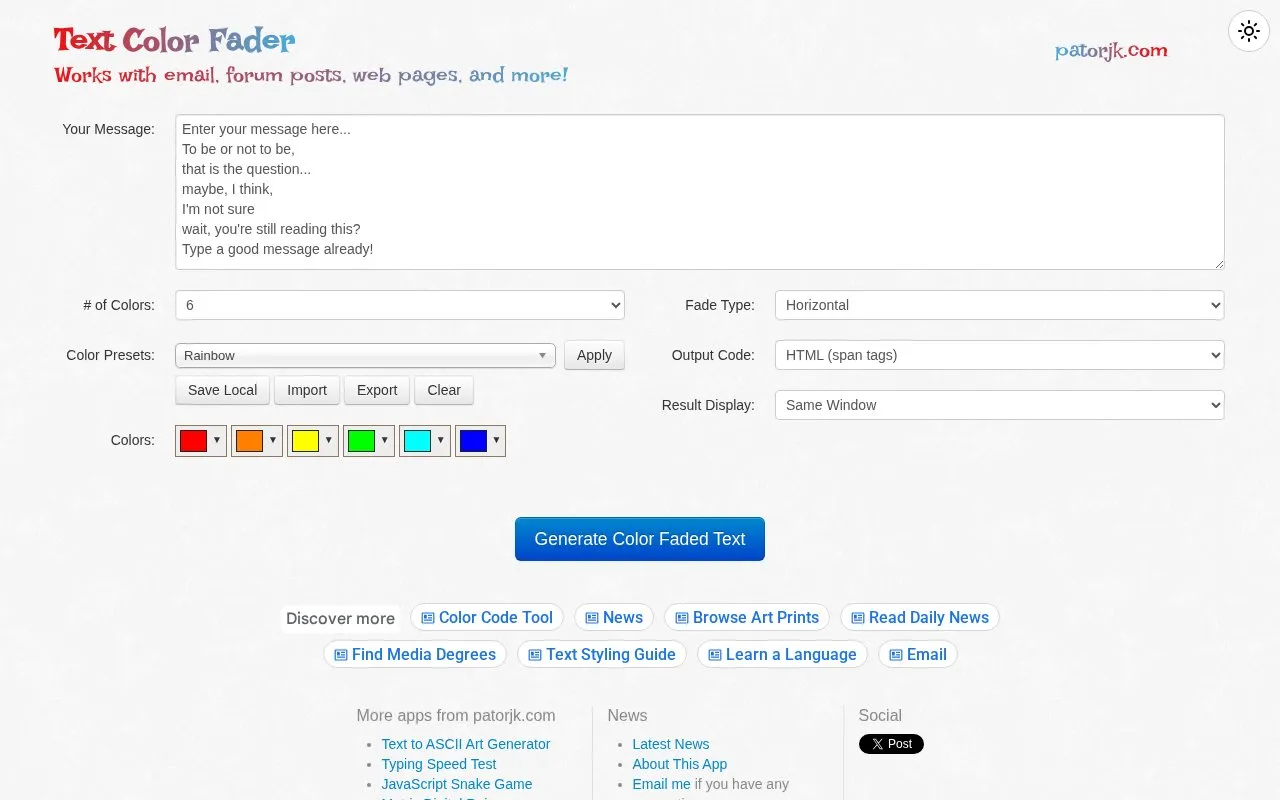The image size is (1280, 800).
Task: Open the Output Code dropdown
Action: [1000, 355]
